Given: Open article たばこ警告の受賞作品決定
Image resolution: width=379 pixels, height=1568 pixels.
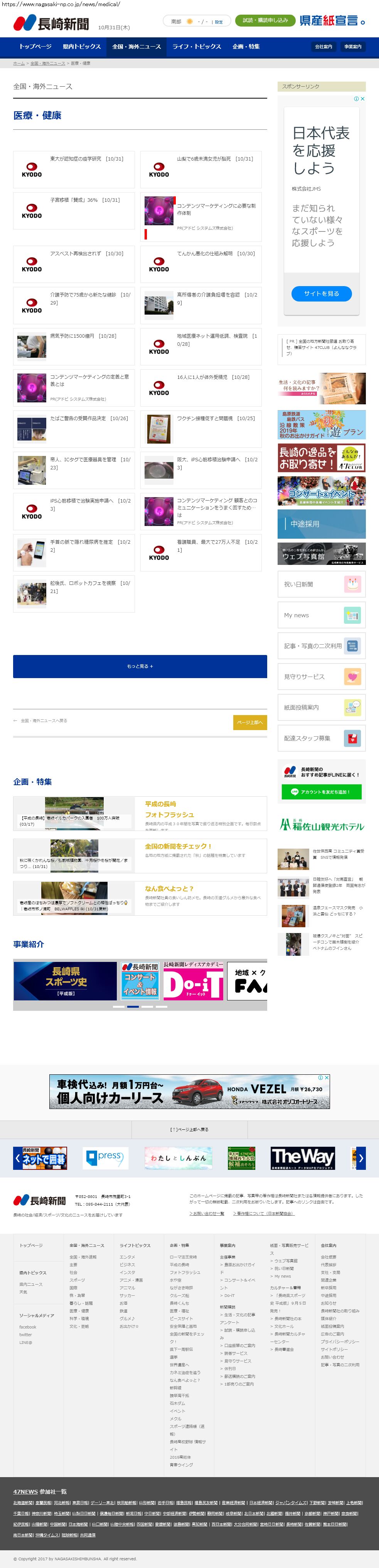Looking at the screenshot, I should click(x=74, y=429).
